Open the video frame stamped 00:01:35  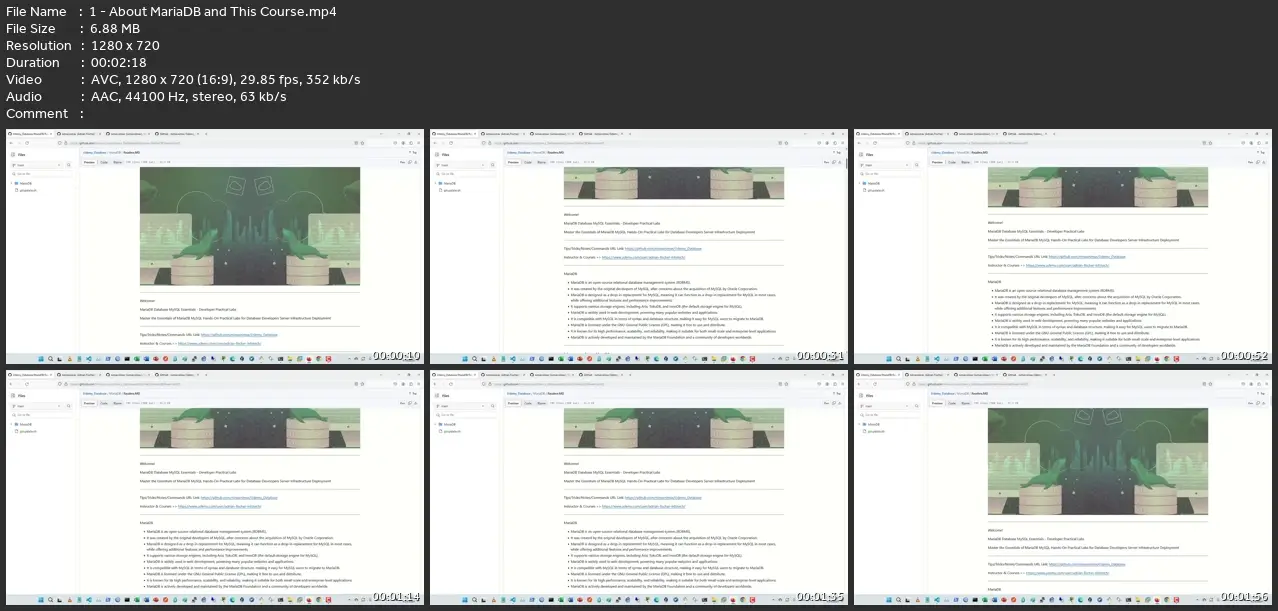pyautogui.click(x=639, y=488)
